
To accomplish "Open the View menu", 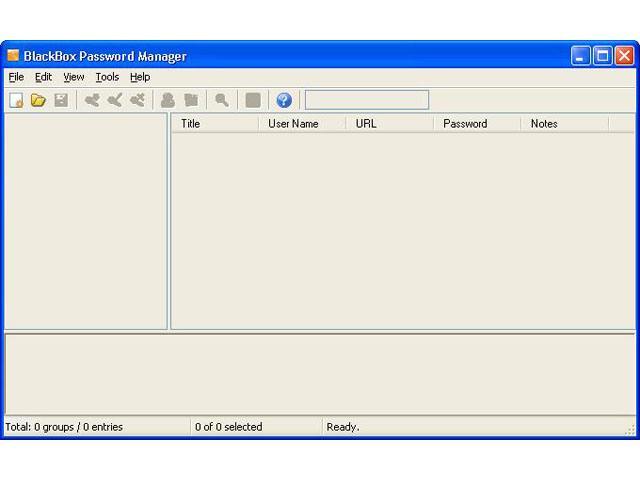I will 73,77.
